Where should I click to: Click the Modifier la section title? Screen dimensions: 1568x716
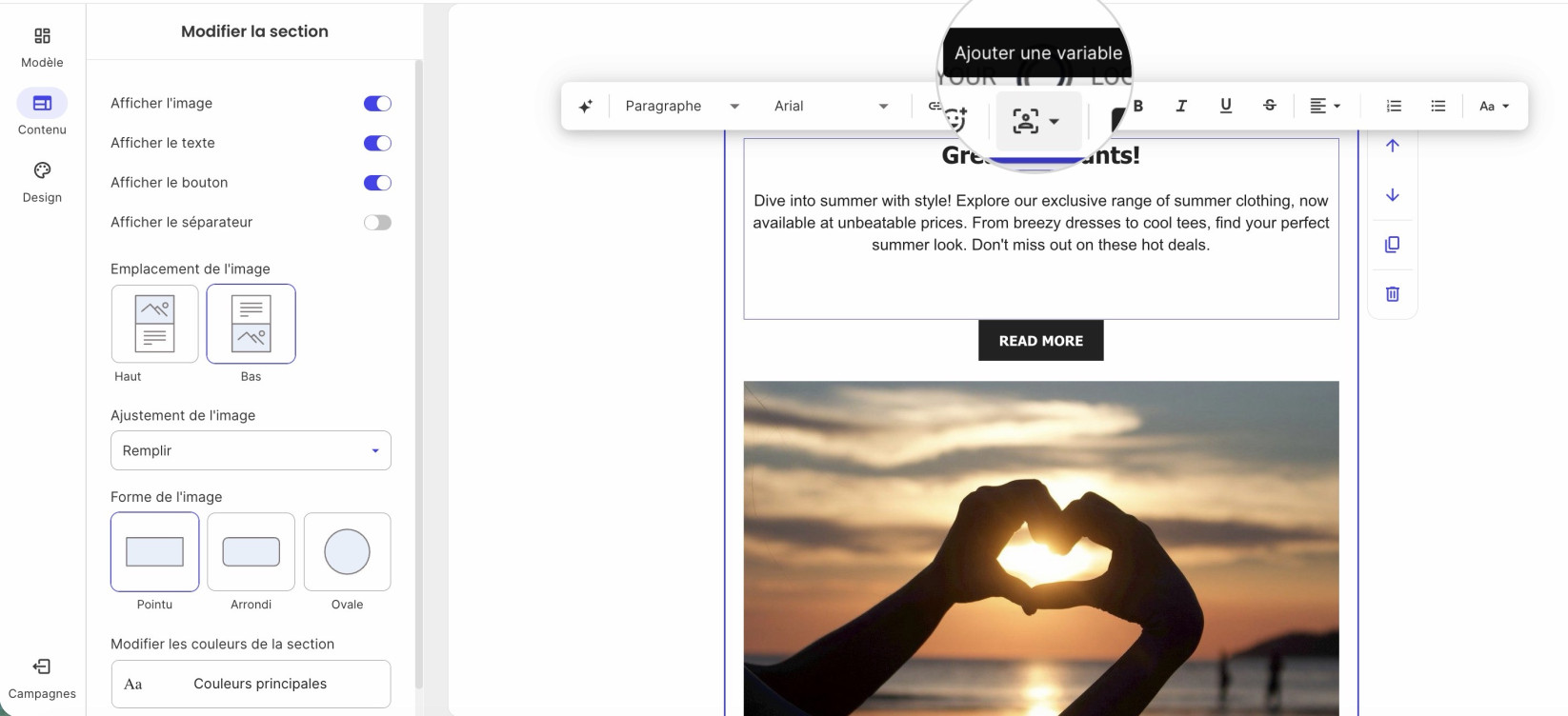254,31
